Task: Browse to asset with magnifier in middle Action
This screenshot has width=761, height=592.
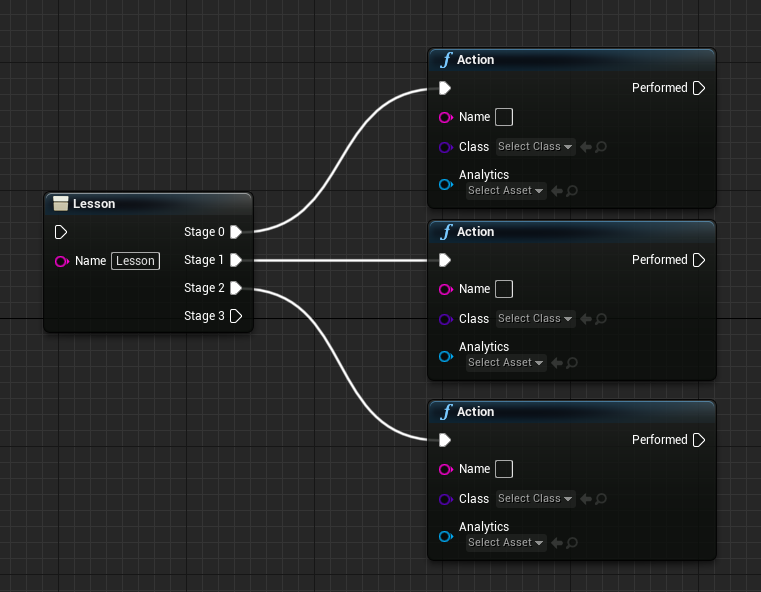Action: tap(572, 363)
